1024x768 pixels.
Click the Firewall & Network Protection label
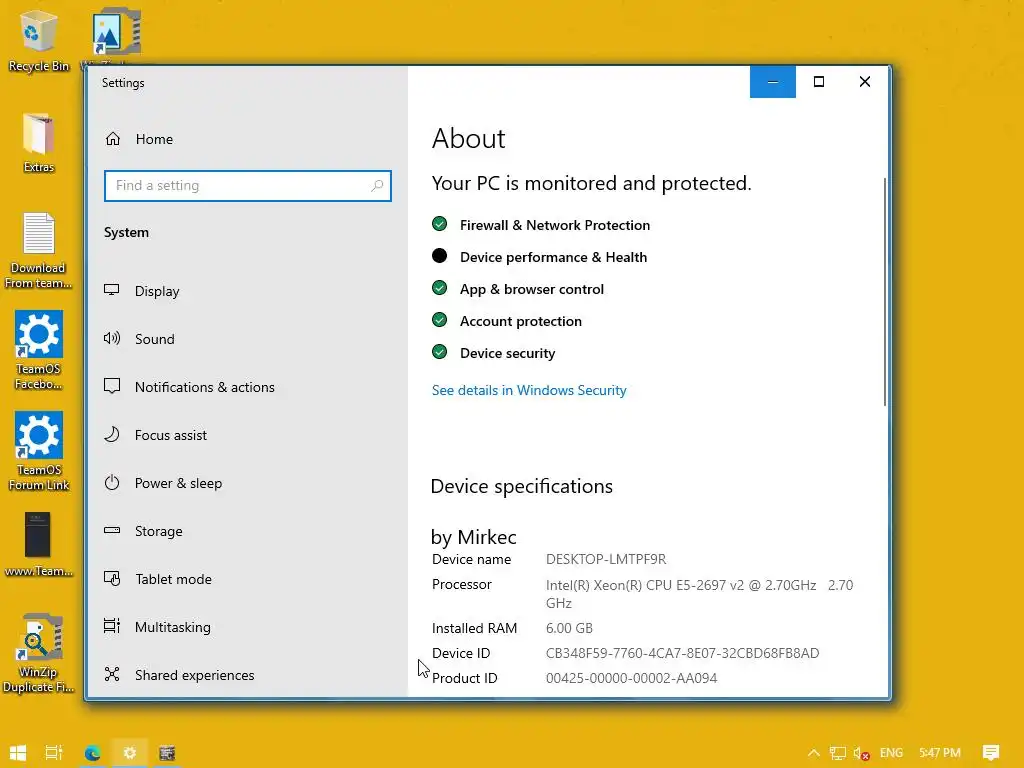tap(555, 225)
